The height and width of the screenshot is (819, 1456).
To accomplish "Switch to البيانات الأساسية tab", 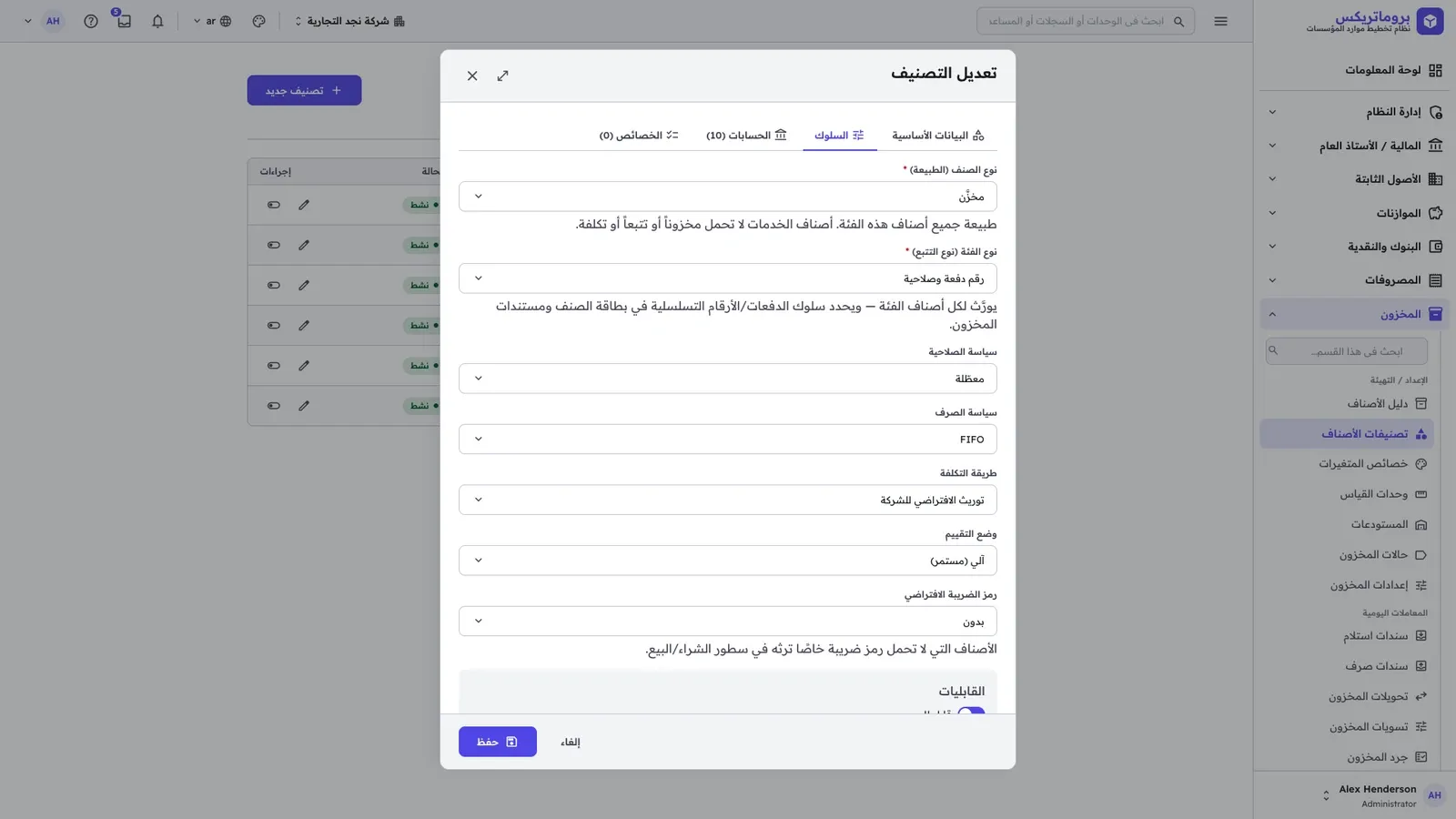I will (x=938, y=136).
